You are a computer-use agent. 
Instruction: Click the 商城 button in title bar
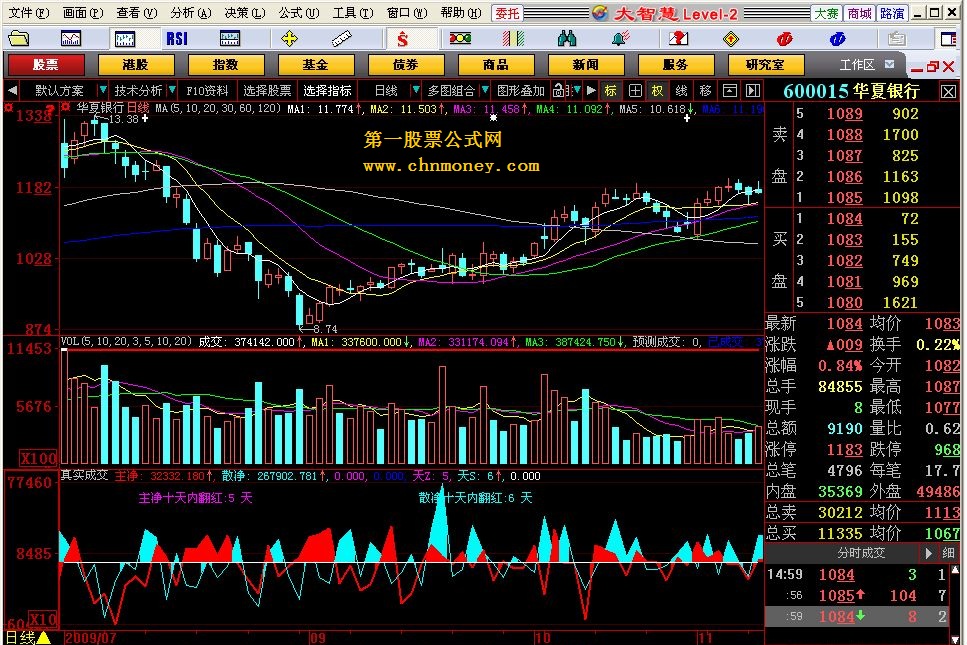point(860,13)
